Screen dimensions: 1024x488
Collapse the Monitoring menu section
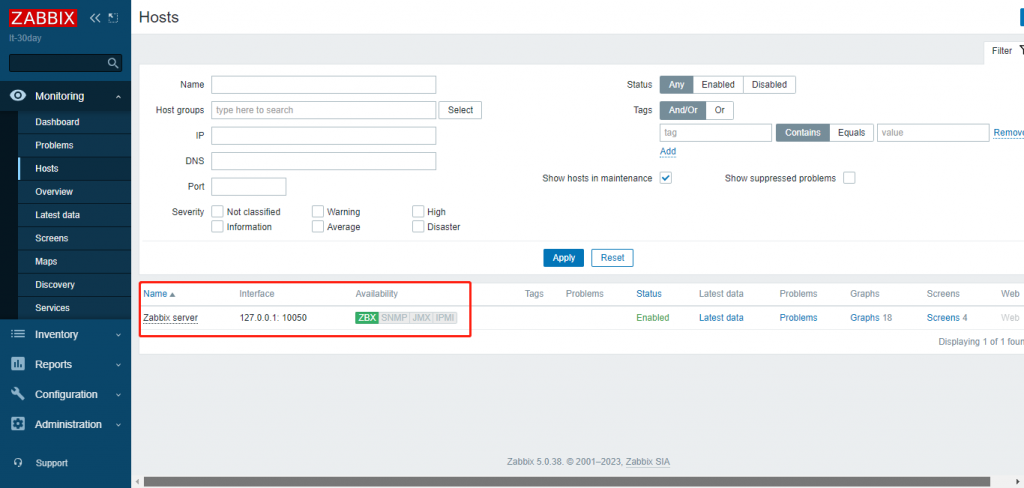pyautogui.click(x=118, y=97)
